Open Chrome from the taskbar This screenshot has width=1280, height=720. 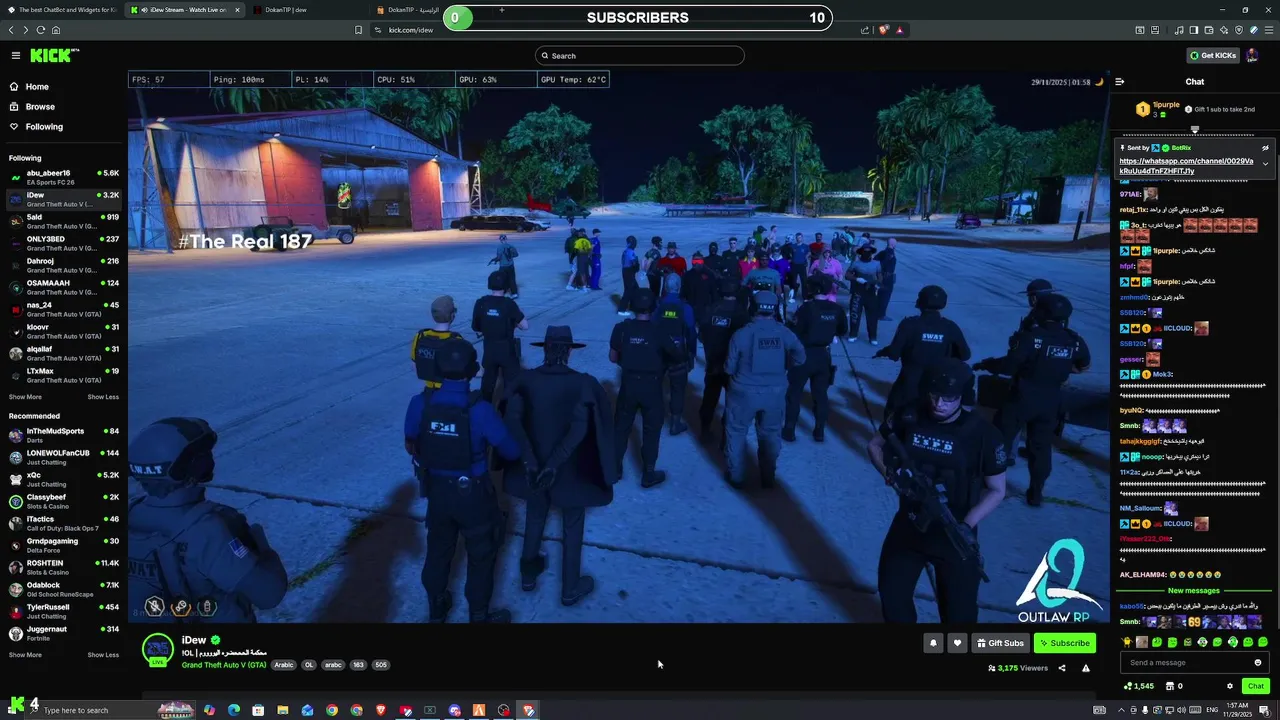(332, 710)
